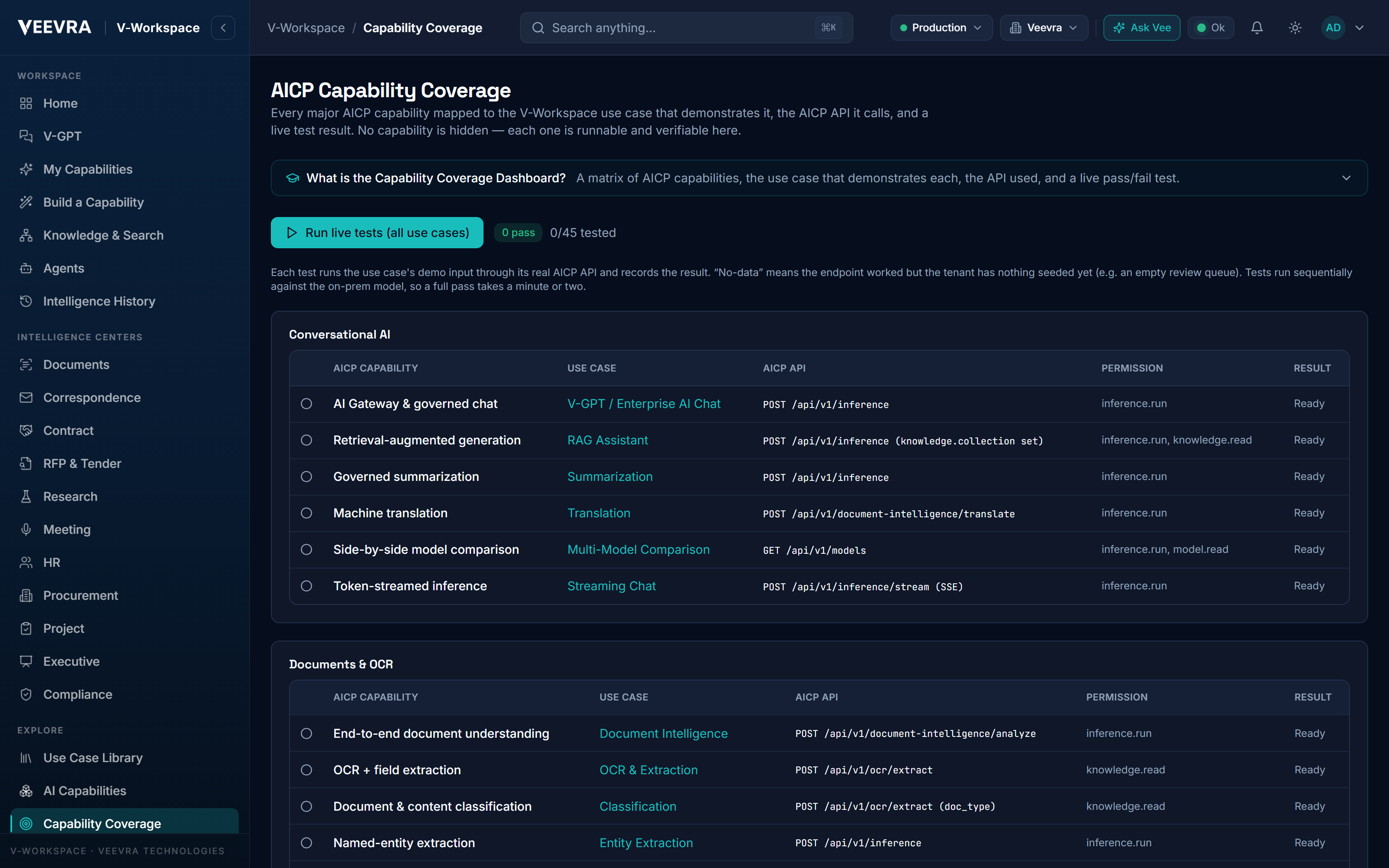Image resolution: width=1389 pixels, height=868 pixels.
Task: Click the search magnifier icon
Action: pos(538,27)
